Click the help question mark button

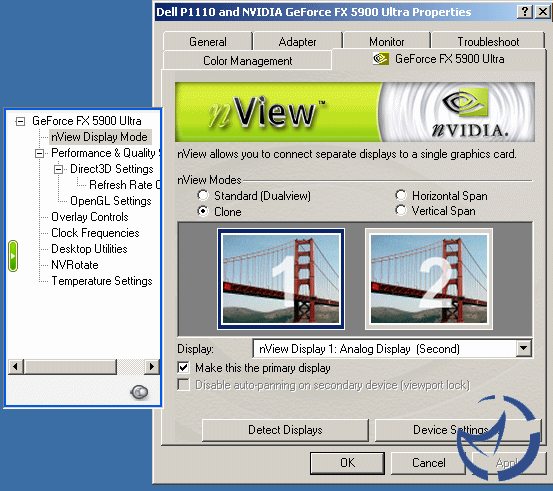tap(524, 12)
